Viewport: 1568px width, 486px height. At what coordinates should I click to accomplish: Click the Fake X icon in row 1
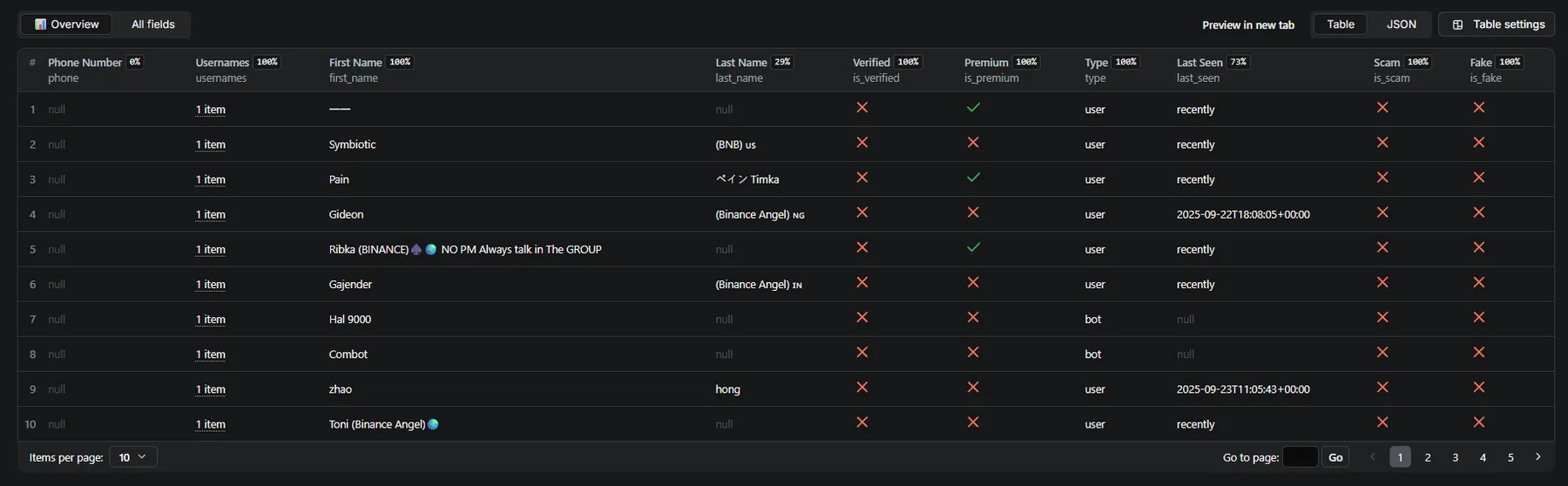coord(1479,108)
